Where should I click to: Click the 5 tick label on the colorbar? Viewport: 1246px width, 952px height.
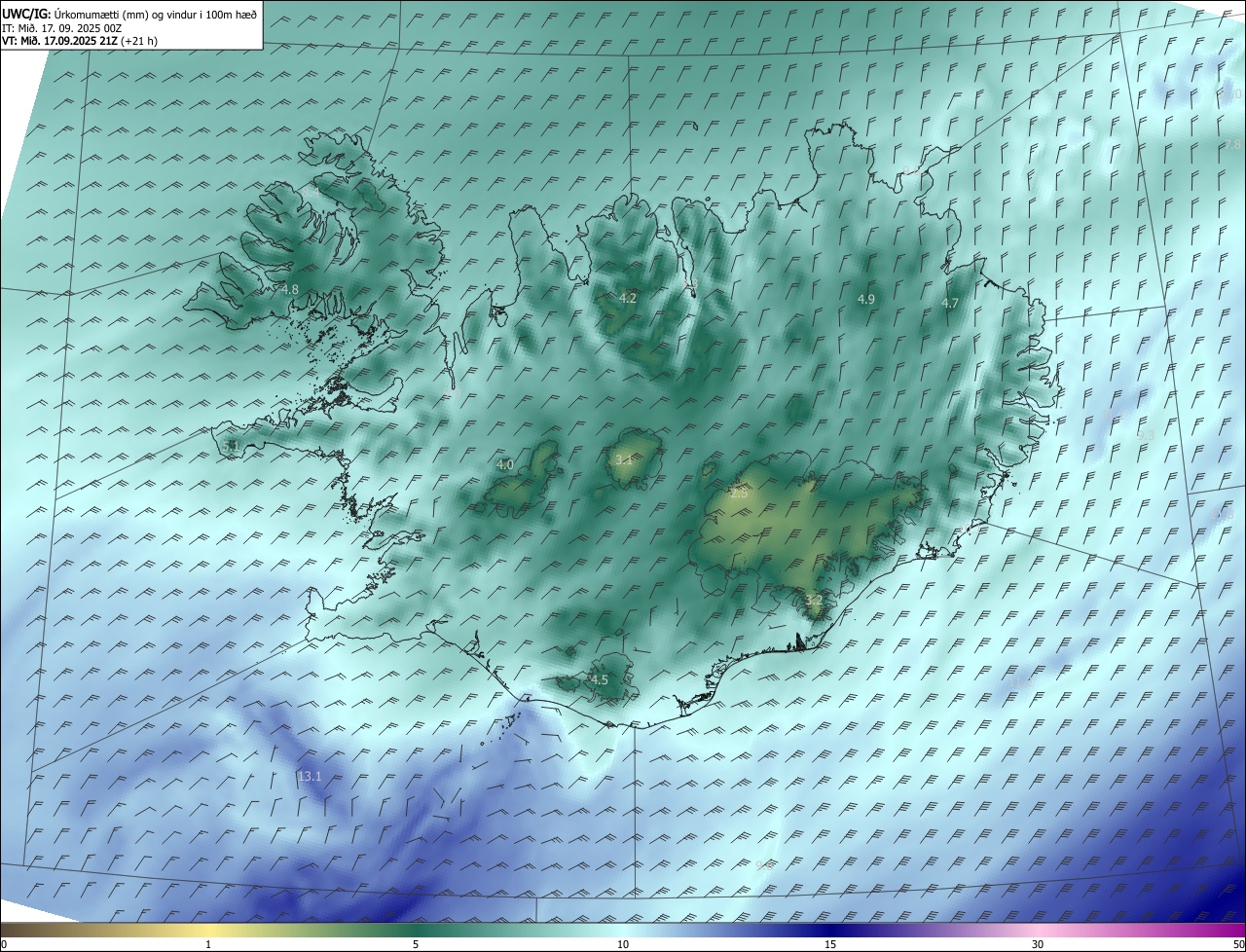(x=416, y=944)
